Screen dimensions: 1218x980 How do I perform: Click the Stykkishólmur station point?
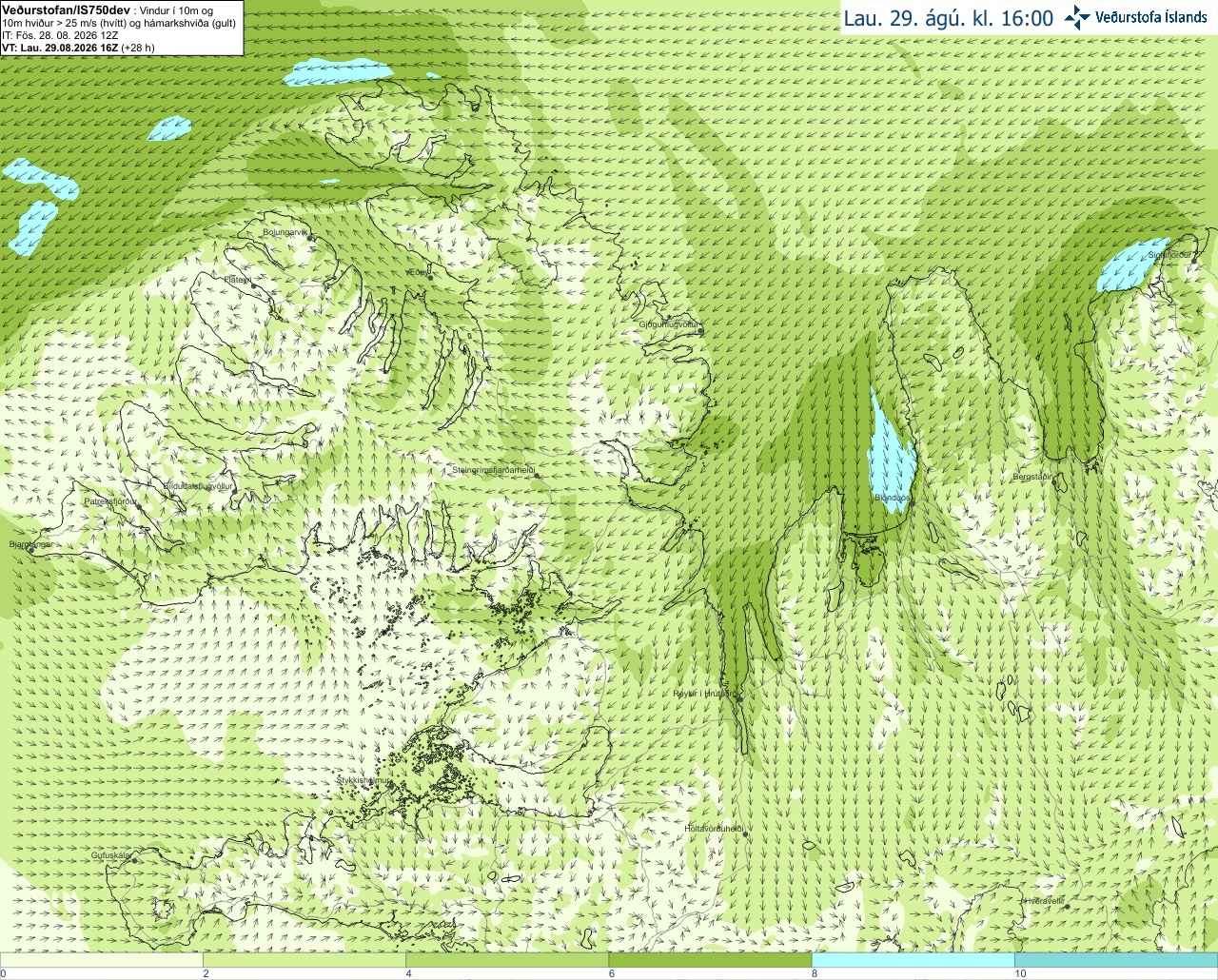[x=390, y=786]
